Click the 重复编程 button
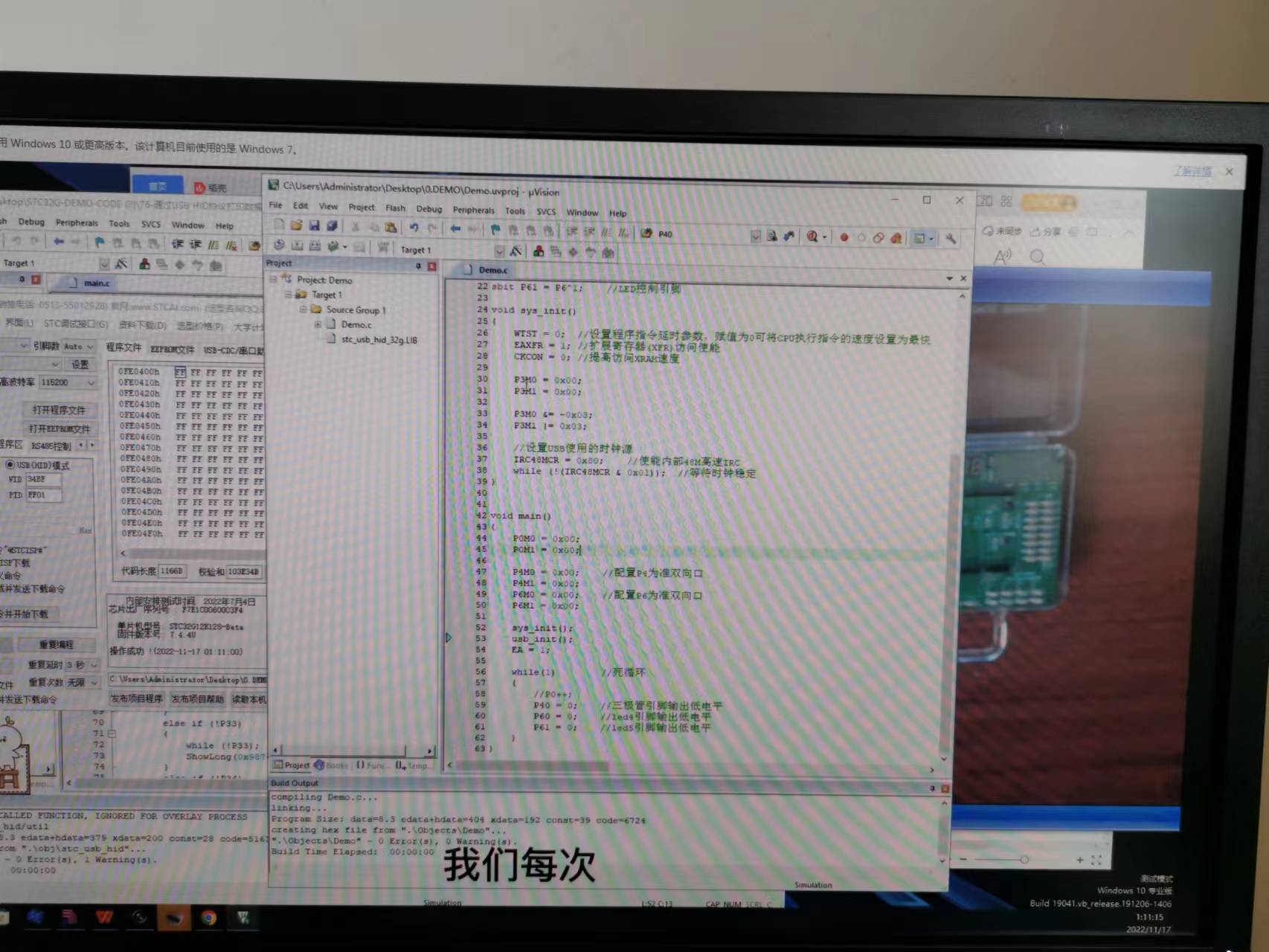Screen dimensions: 1269x952 57,645
